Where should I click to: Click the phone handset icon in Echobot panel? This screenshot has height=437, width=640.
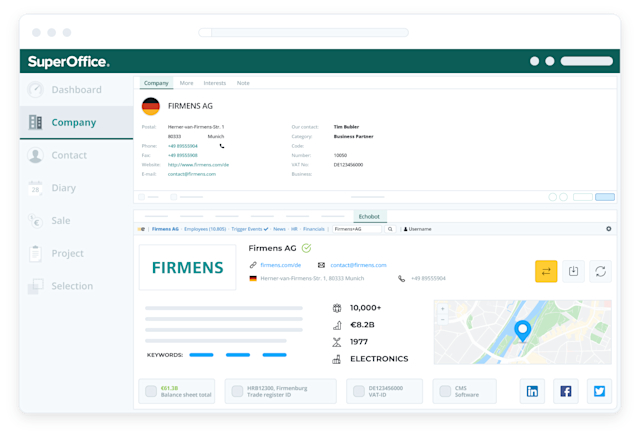[x=402, y=278]
